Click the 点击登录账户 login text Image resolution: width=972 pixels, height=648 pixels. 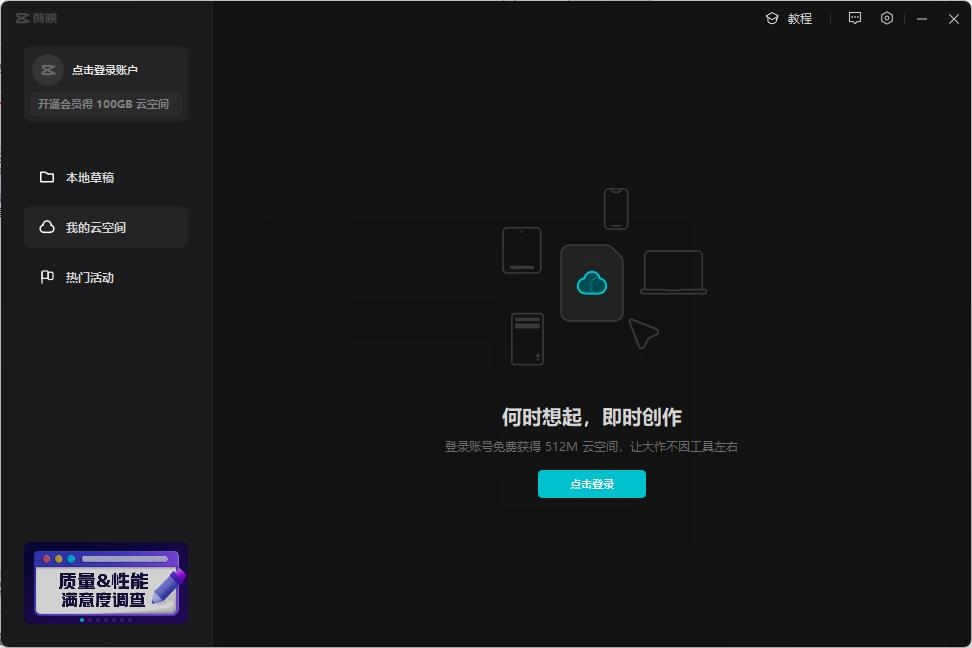pos(104,69)
